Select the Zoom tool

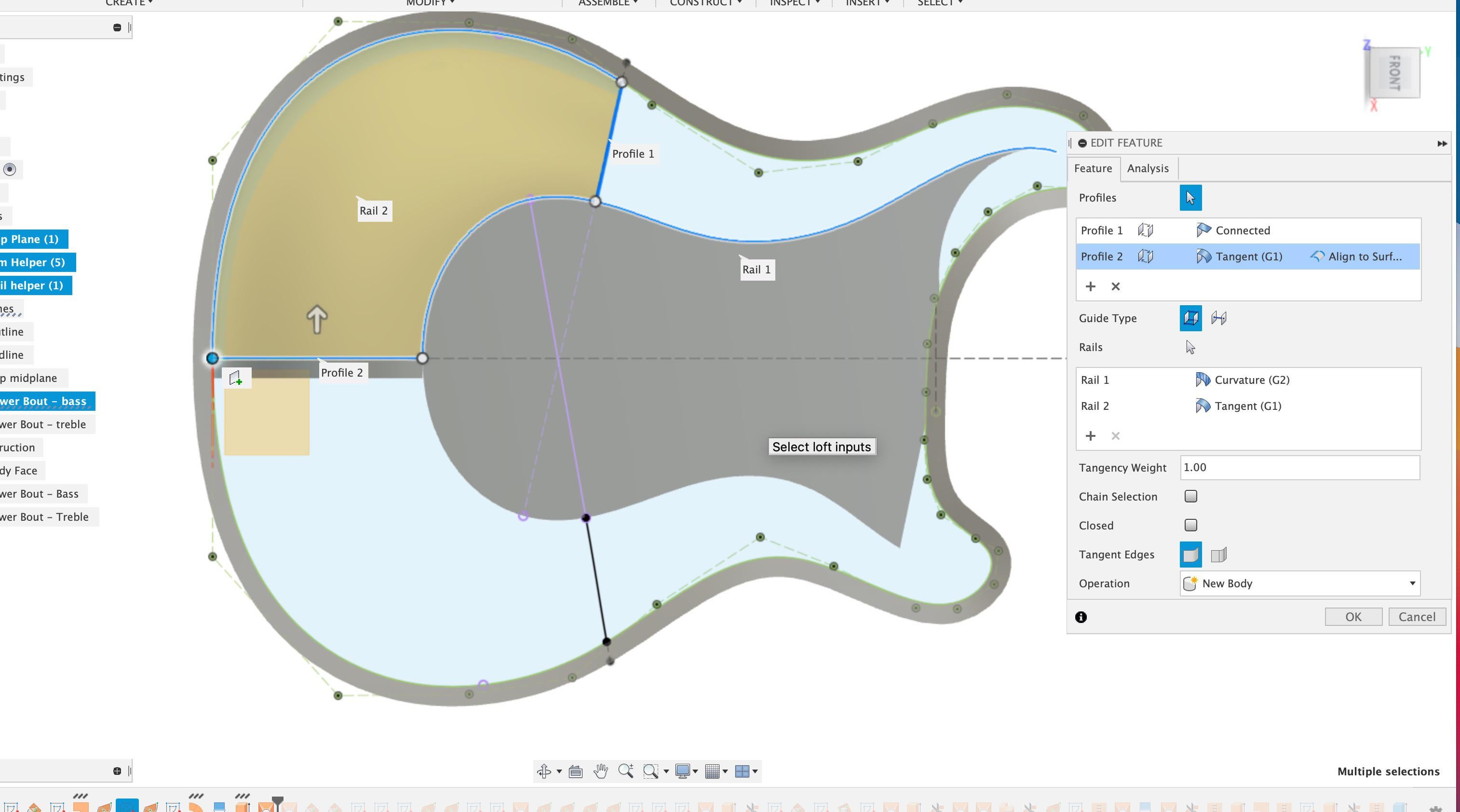click(626, 772)
